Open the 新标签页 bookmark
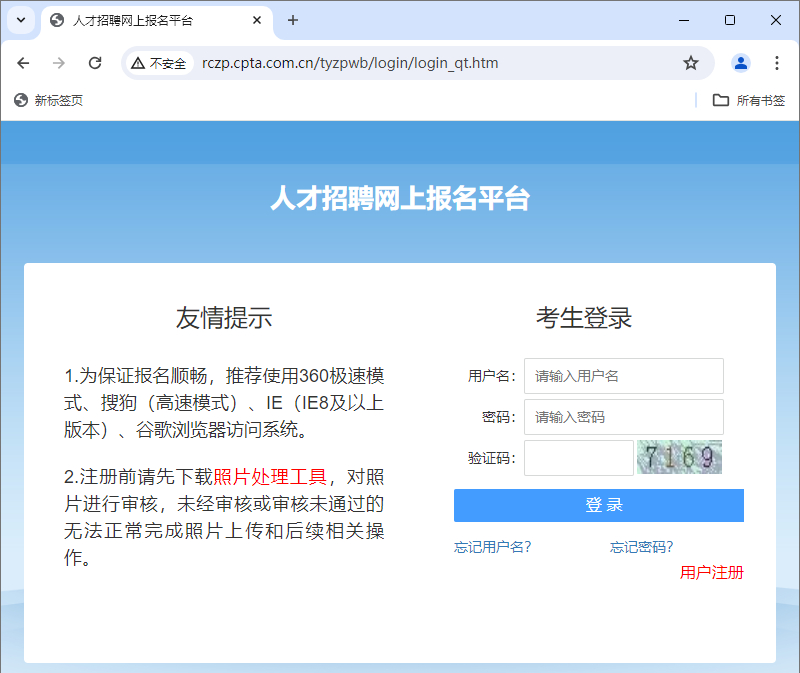 point(49,101)
